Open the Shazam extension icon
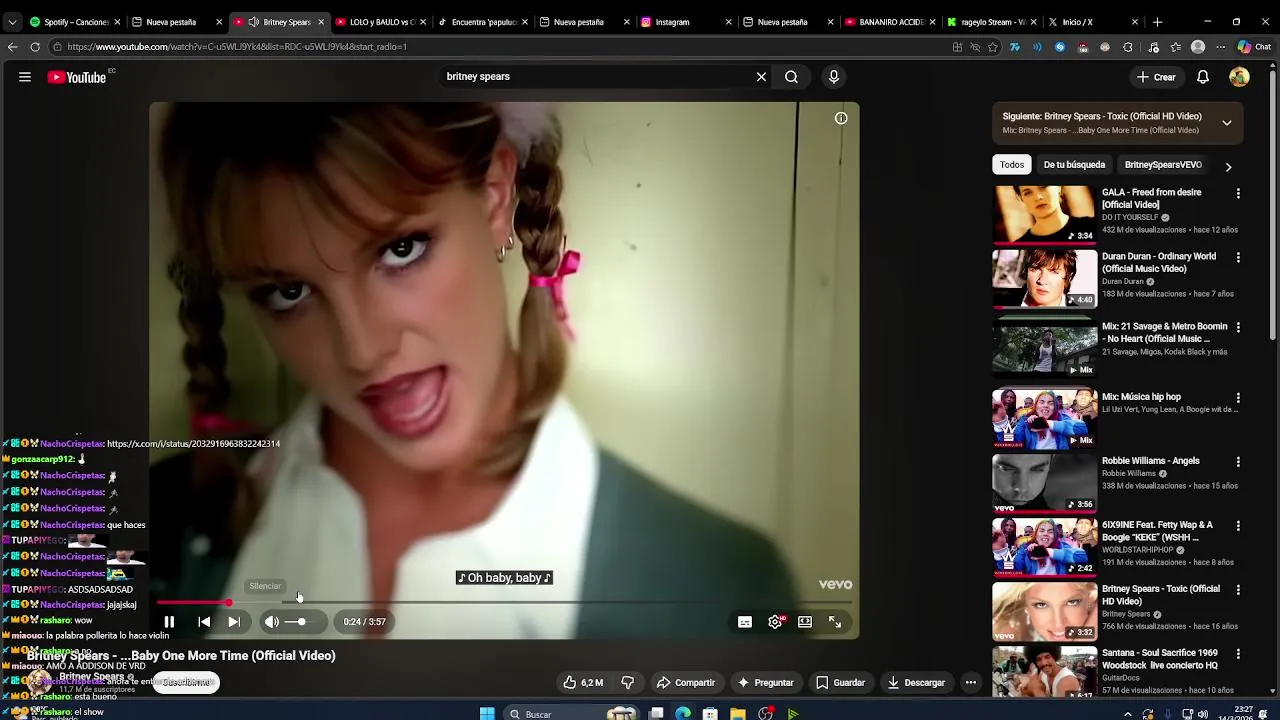Viewport: 1280px width, 720px height. 1060,47
